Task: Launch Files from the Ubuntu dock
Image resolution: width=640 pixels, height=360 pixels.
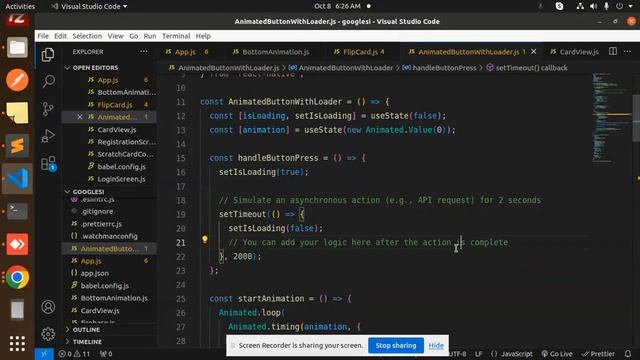Action: tap(17, 48)
